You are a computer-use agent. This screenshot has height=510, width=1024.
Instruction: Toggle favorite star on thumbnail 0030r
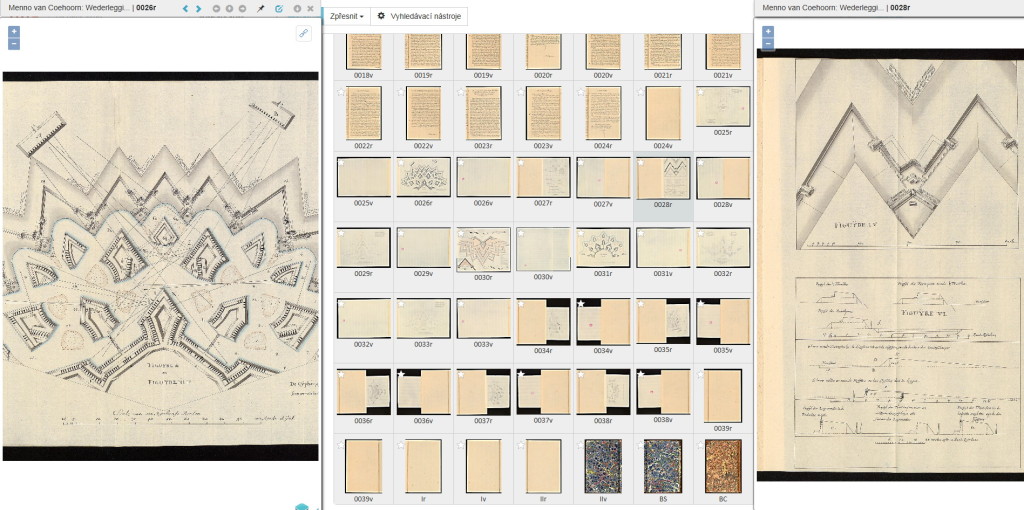(x=462, y=232)
